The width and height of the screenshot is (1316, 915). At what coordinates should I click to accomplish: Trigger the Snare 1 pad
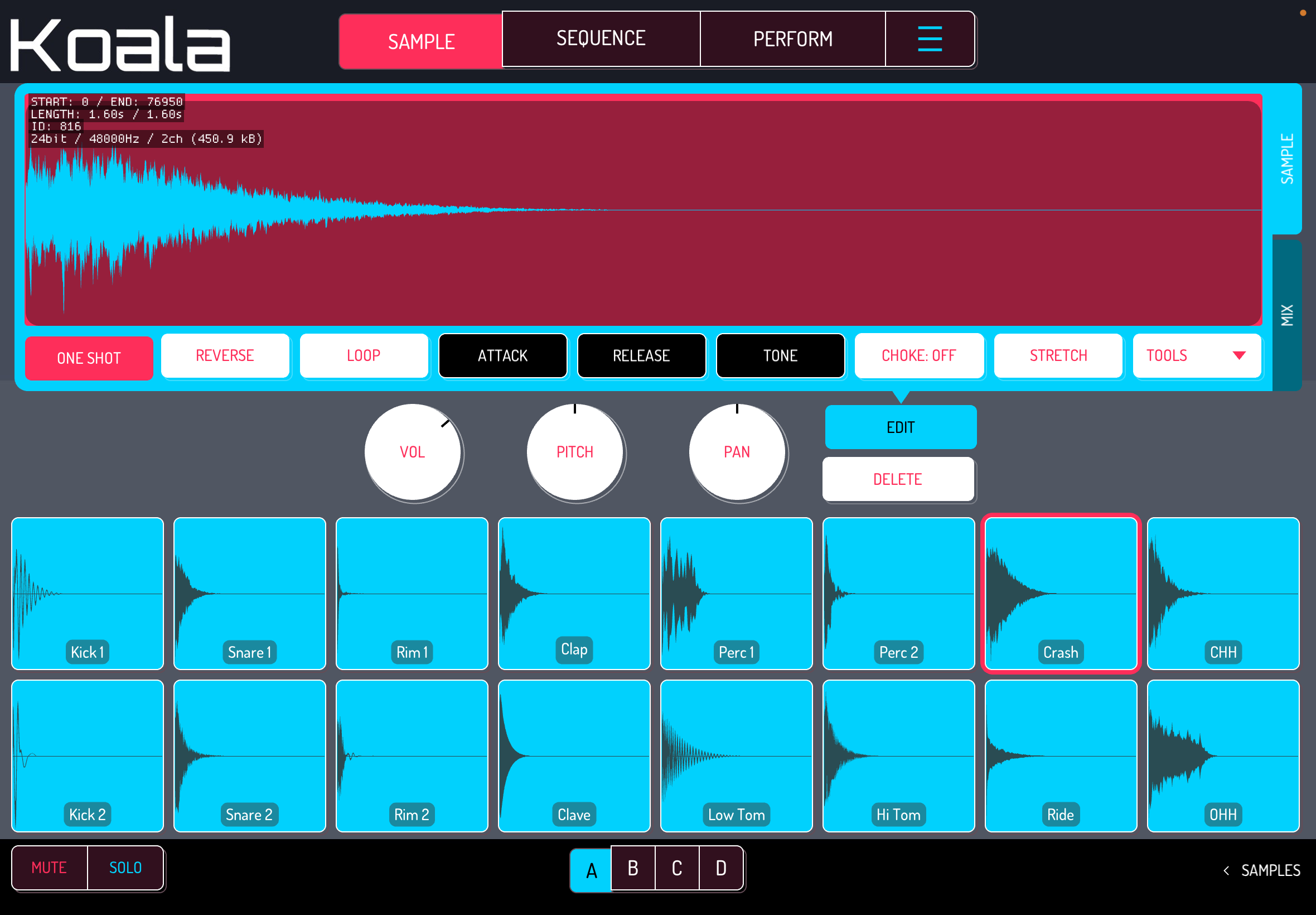point(250,594)
